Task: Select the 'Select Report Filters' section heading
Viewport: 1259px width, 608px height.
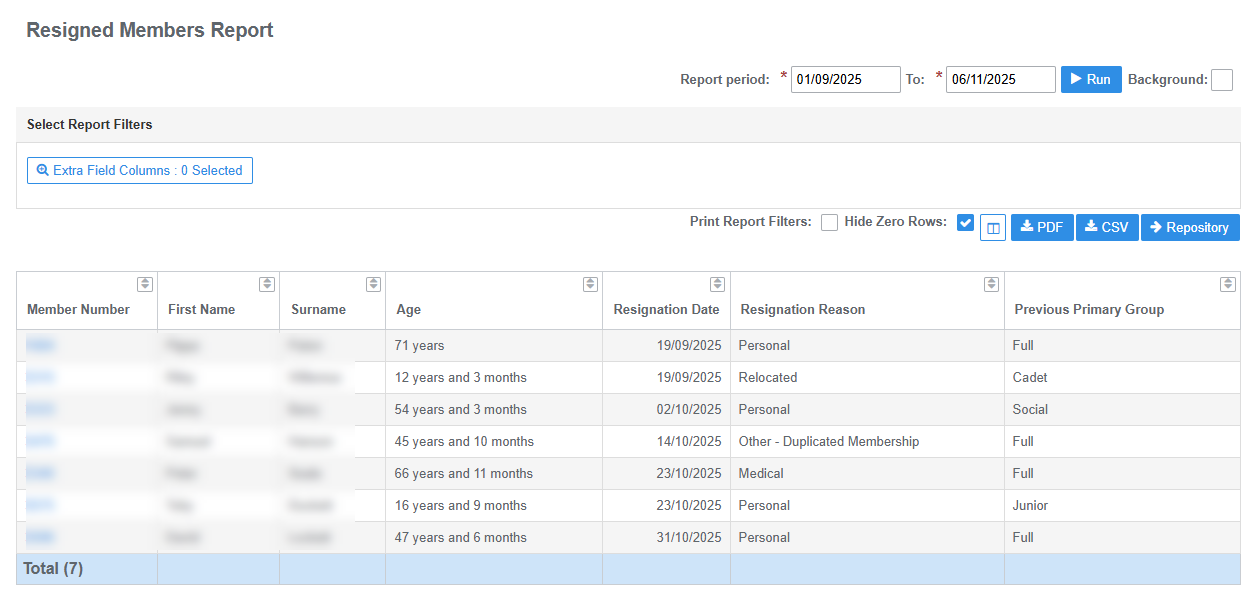Action: (x=89, y=125)
